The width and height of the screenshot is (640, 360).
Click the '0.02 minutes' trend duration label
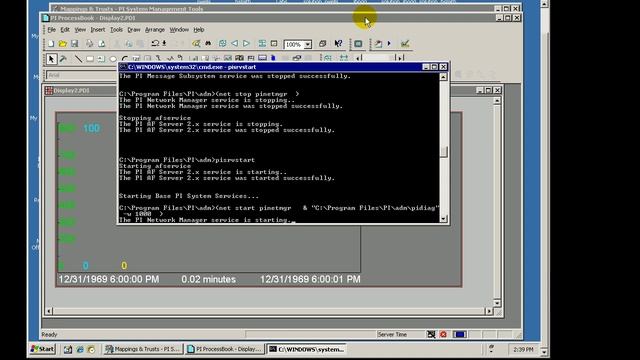point(209,280)
